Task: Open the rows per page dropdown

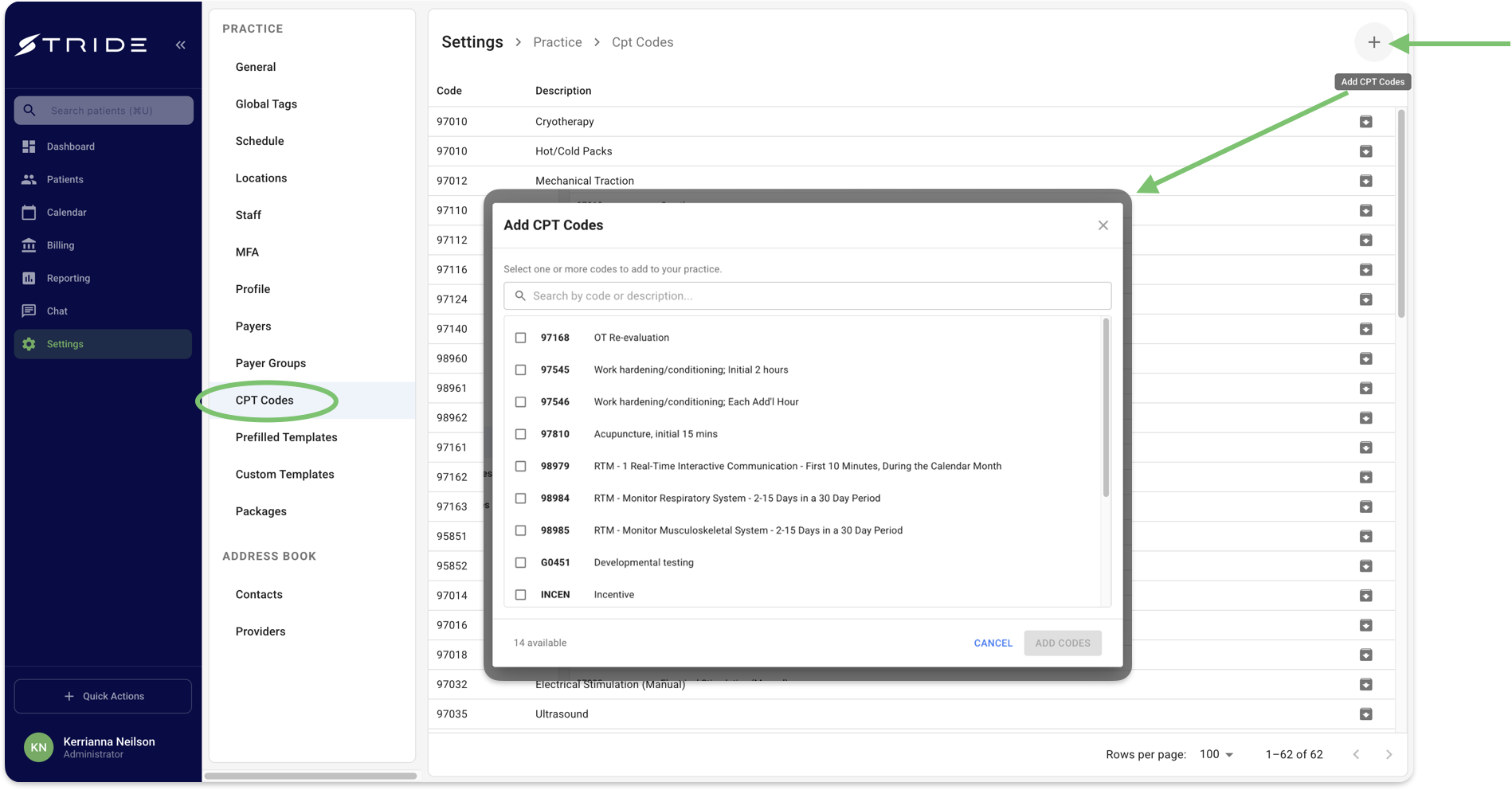Action: click(x=1216, y=754)
